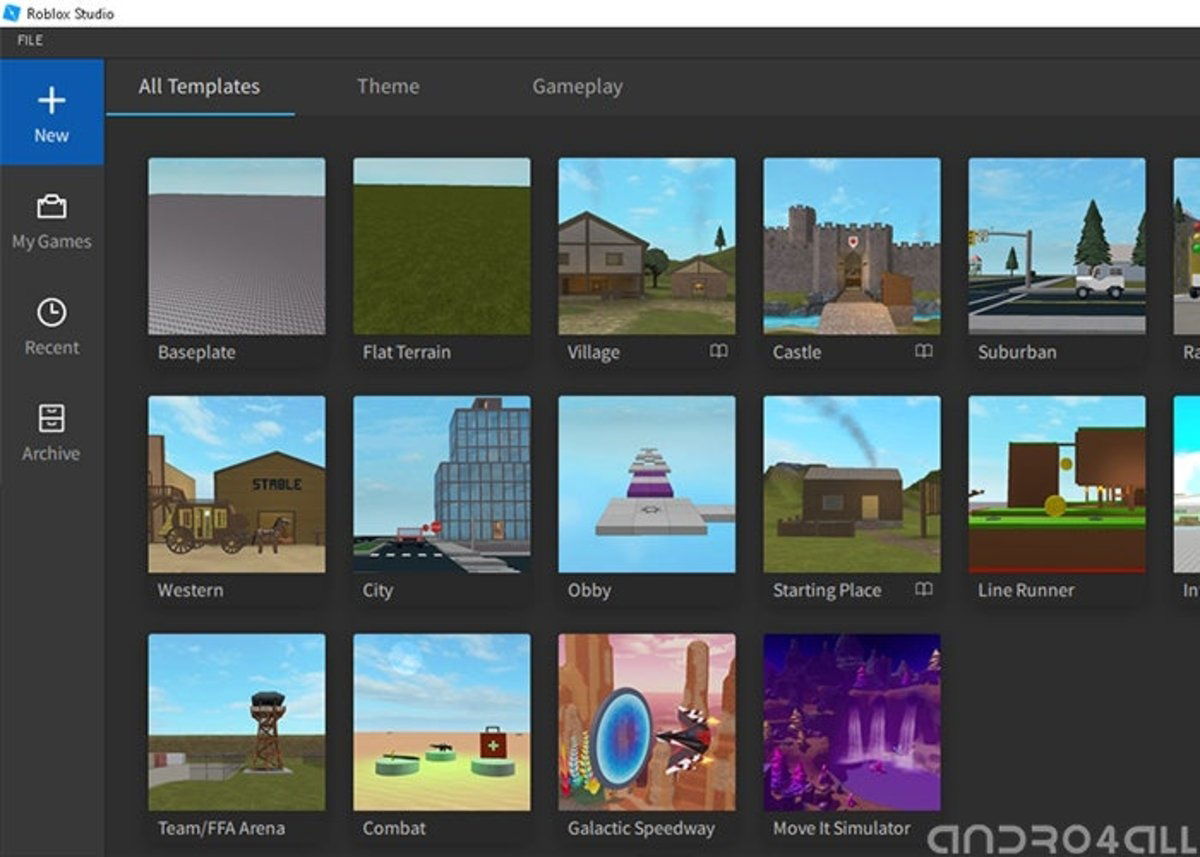Viewport: 1200px width, 857px height.
Task: Switch to the Theme tab
Action: 388,87
